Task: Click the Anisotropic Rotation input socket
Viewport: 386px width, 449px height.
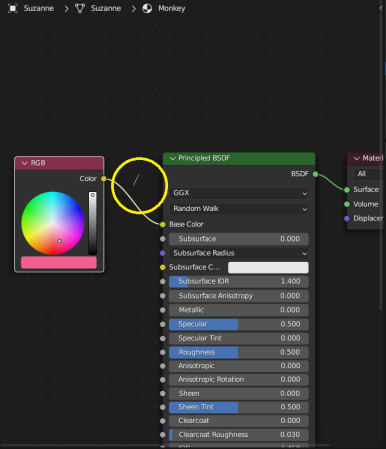Action: 163,380
